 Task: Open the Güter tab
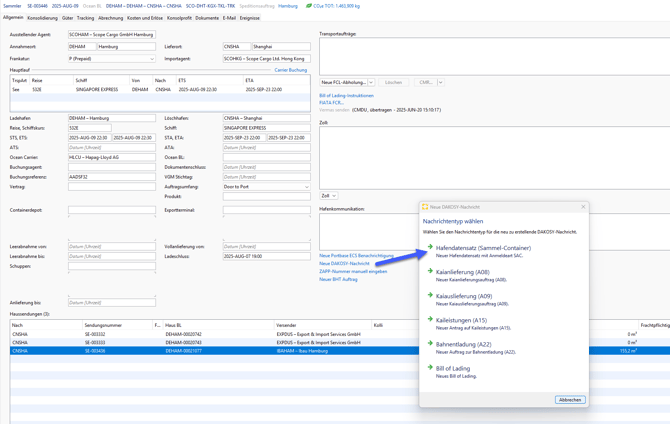pyautogui.click(x=68, y=18)
